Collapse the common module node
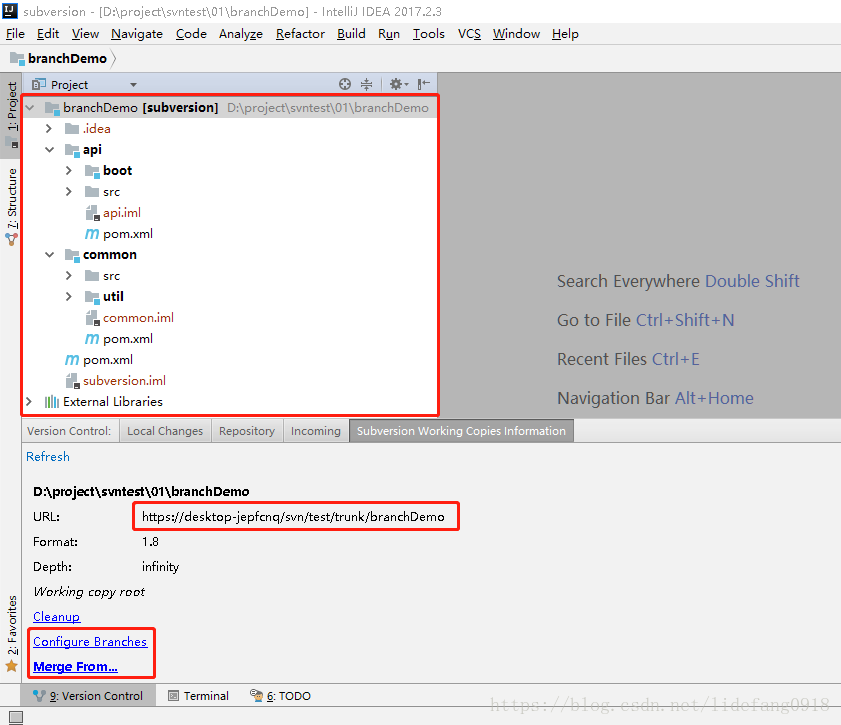841x725 pixels. coord(49,255)
